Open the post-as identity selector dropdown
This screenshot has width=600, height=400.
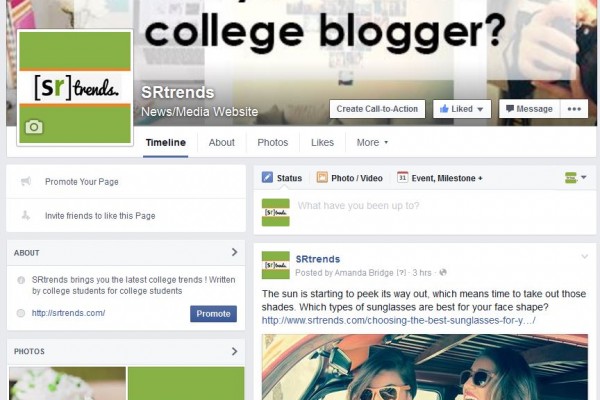[575, 178]
